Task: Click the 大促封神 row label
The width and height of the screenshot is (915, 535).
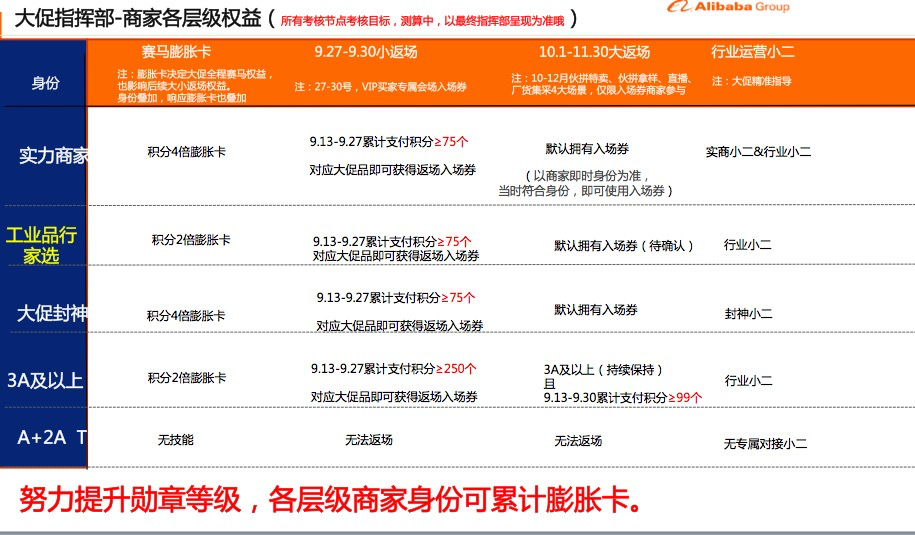Action: point(52,313)
